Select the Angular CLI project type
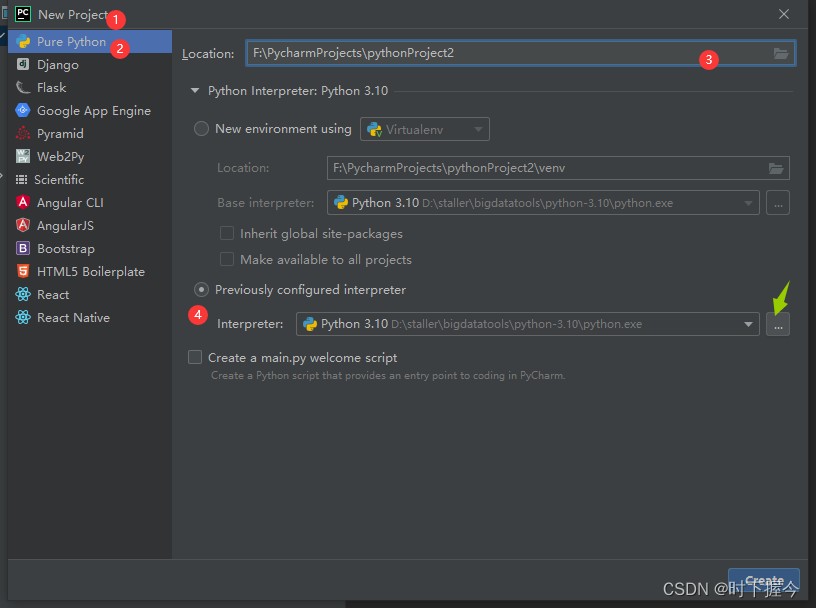The height and width of the screenshot is (608, 816). (x=90, y=202)
